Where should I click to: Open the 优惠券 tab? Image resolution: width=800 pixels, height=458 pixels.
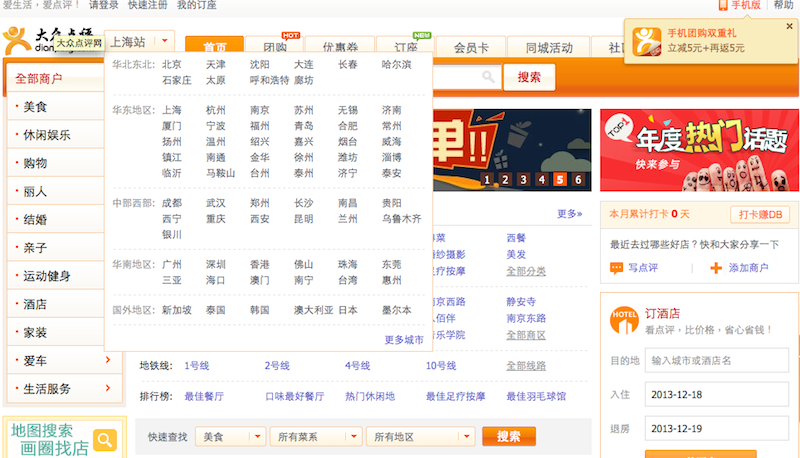340,46
